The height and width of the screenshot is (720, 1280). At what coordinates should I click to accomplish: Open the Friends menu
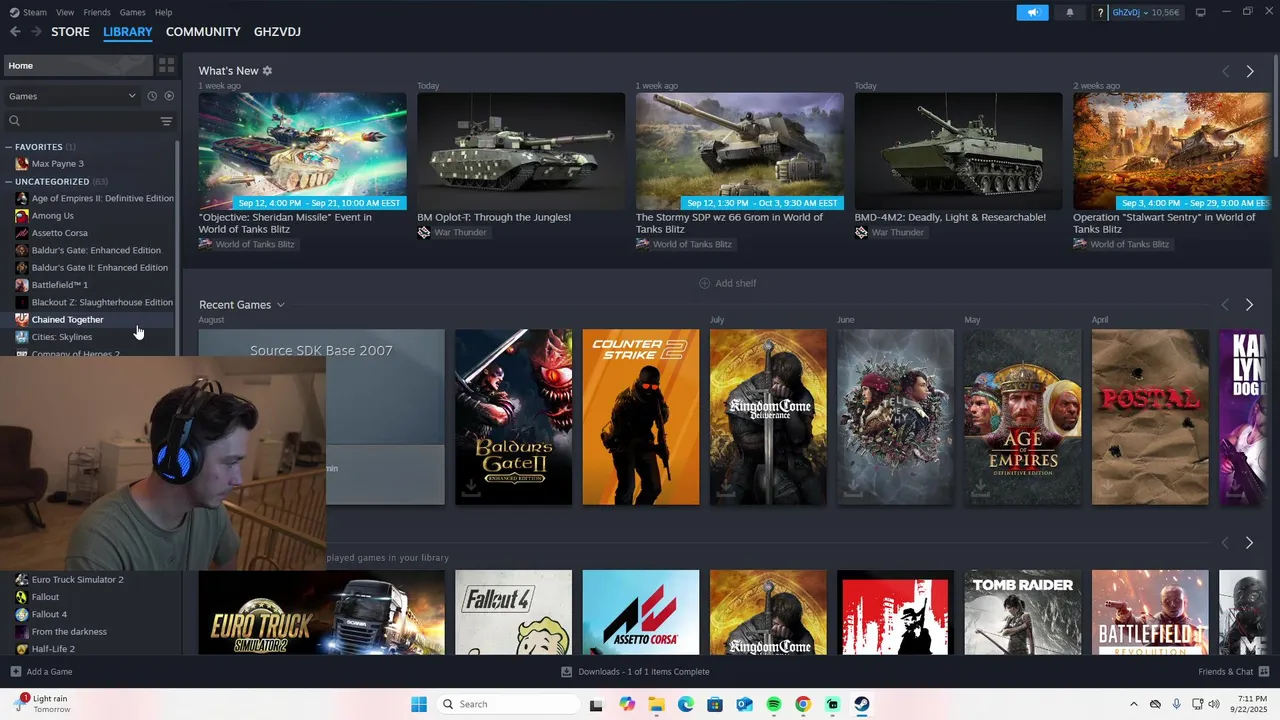[x=97, y=12]
